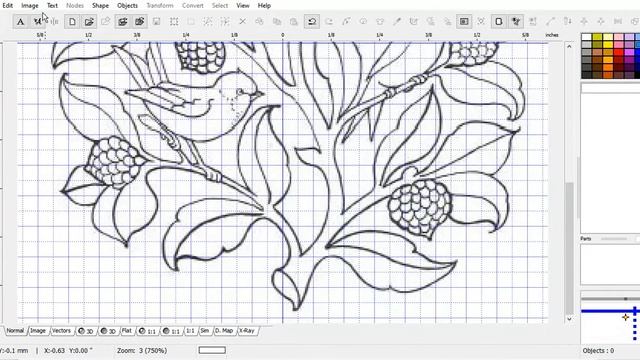The width and height of the screenshot is (640, 360).
Task: Click the canvas vertical scrollbar down arrow
Action: [569, 319]
